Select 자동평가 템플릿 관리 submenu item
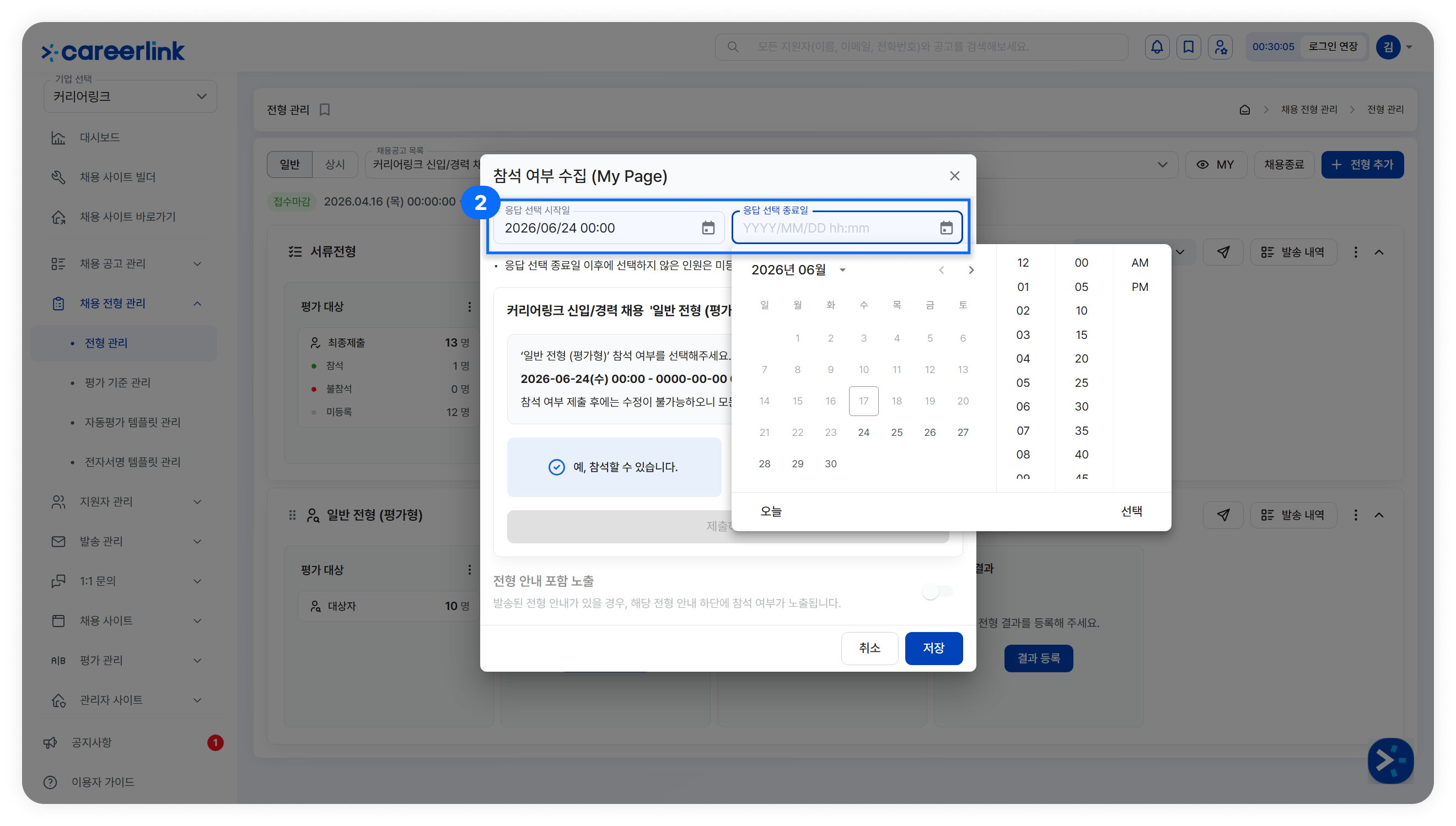Image resolution: width=1456 pixels, height=826 pixels. pos(132,422)
